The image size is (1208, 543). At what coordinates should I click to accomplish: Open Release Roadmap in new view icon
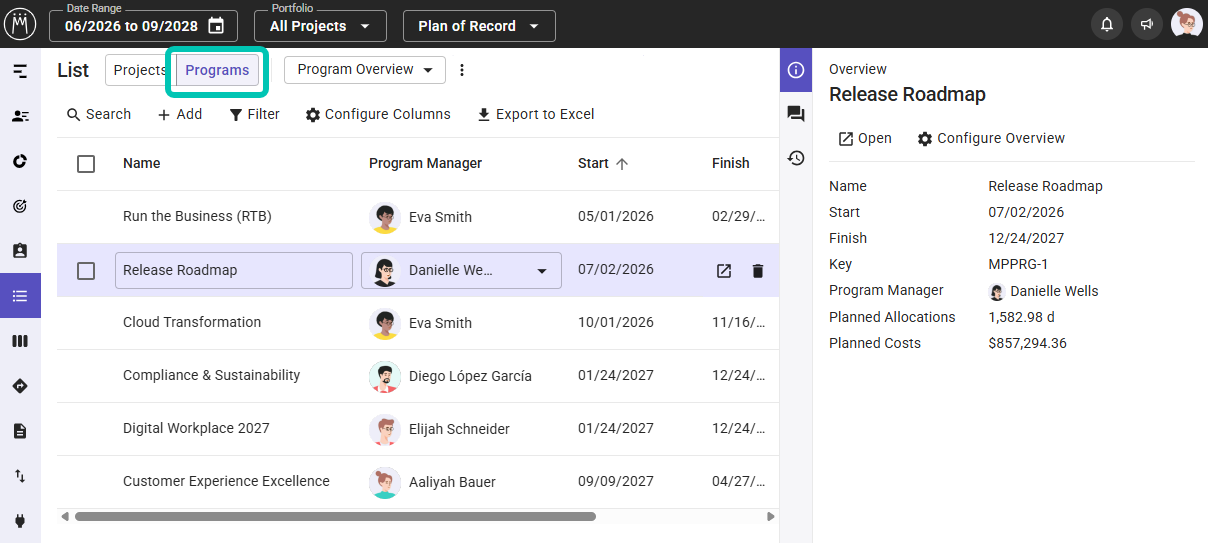pos(724,271)
